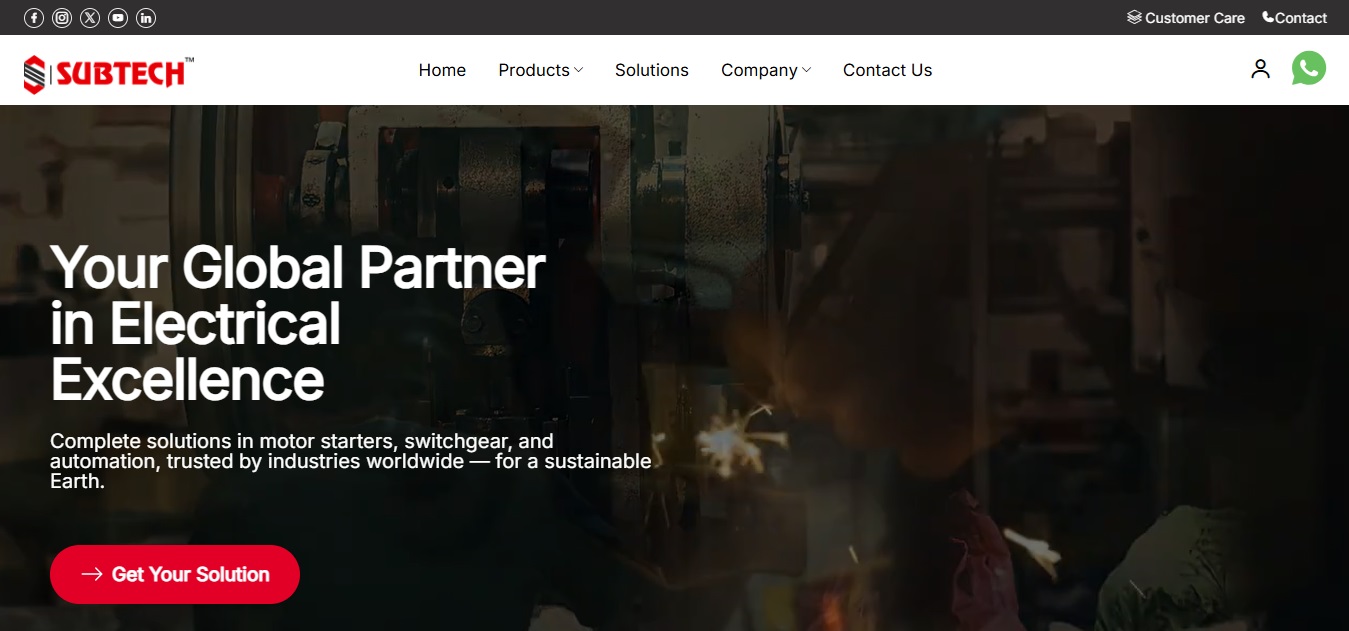
Task: Open Contact Us in the navigation
Action: pyautogui.click(x=887, y=70)
